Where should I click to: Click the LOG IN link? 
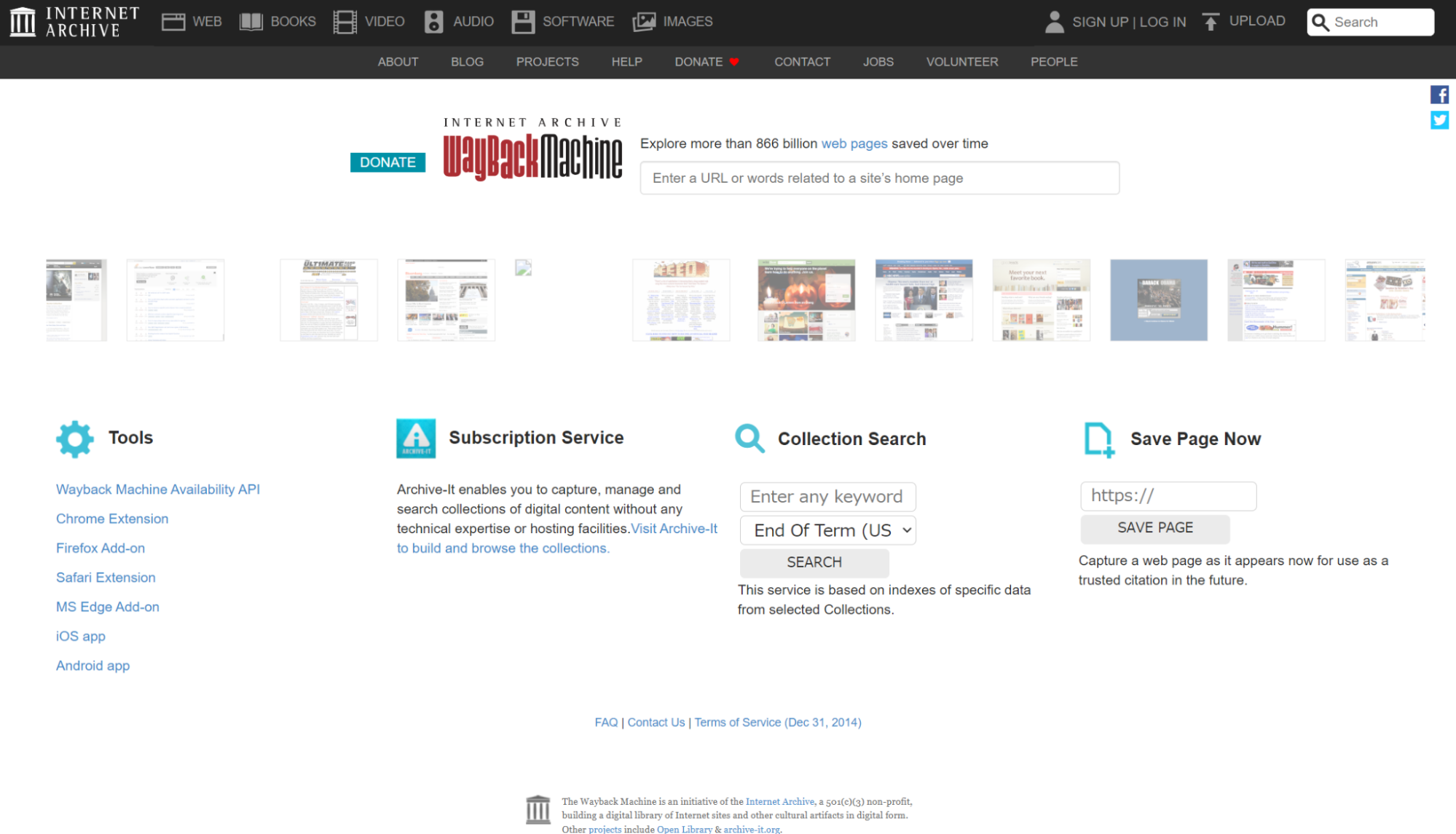(1162, 22)
